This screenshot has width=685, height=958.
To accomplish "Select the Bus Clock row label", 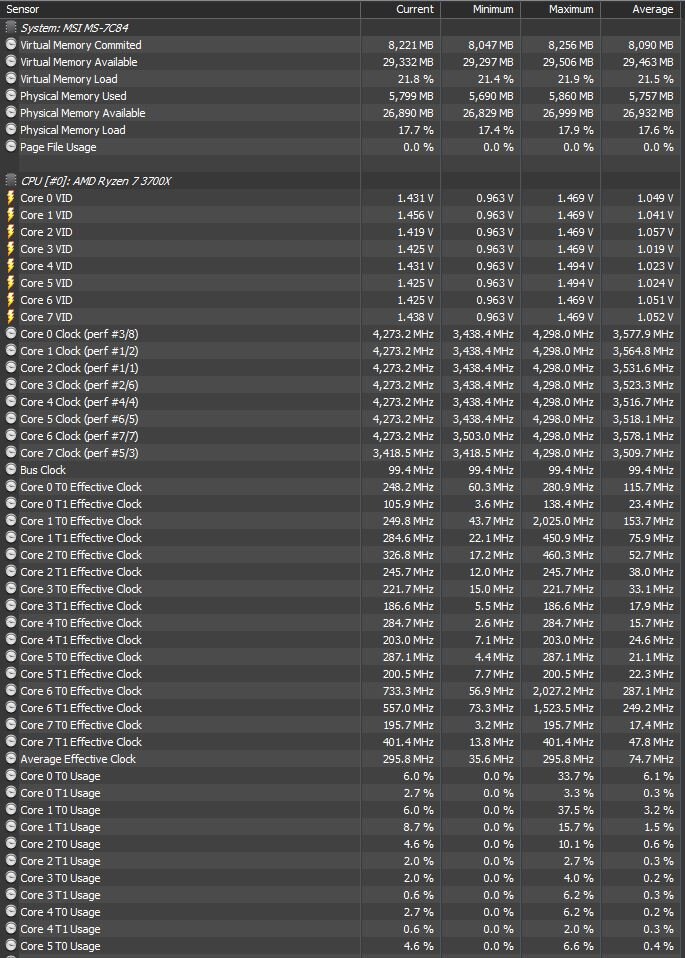I will point(43,470).
